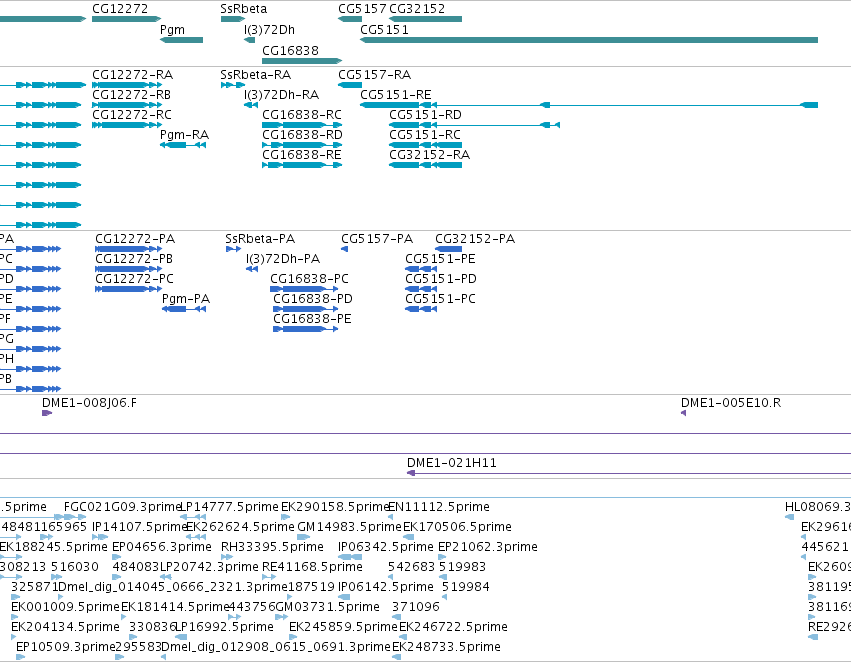Select EST label EK248733.5prime
The image size is (851, 662).
click(x=446, y=647)
